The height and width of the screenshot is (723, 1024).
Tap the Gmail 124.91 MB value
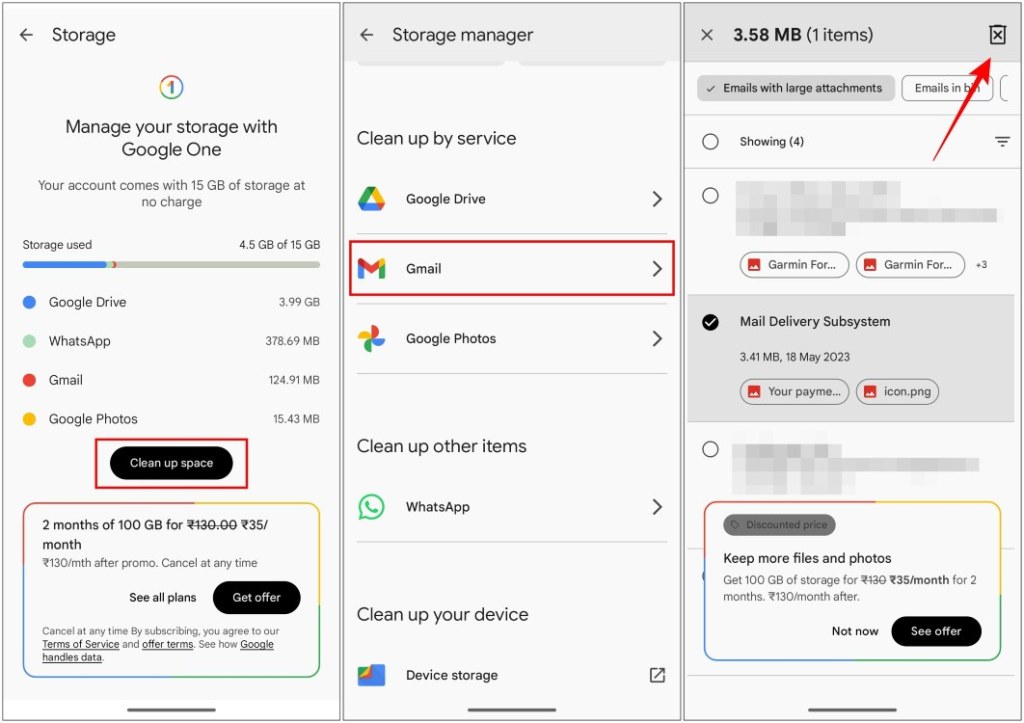point(294,380)
